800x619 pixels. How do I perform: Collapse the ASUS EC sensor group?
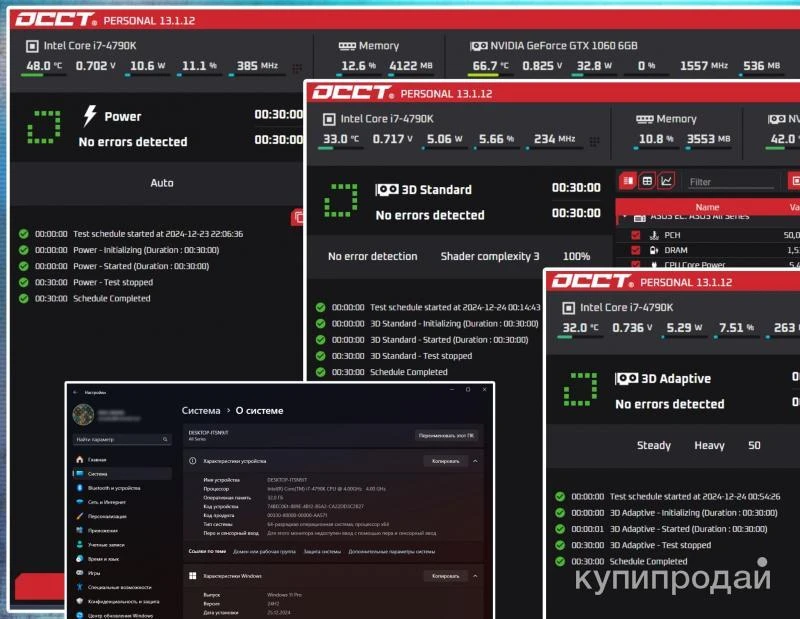626,216
